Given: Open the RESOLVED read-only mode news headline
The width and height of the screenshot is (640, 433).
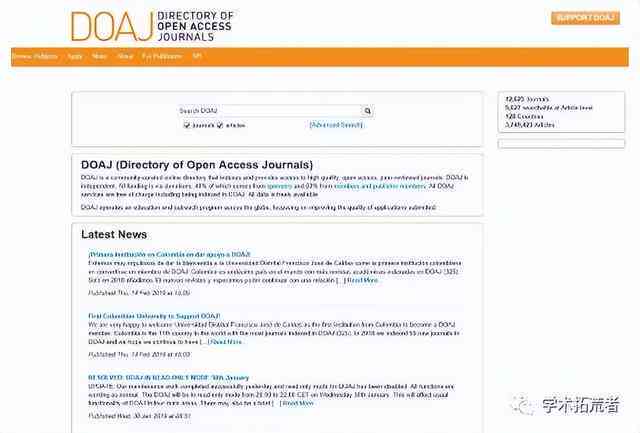Looking at the screenshot, I should point(169,377).
